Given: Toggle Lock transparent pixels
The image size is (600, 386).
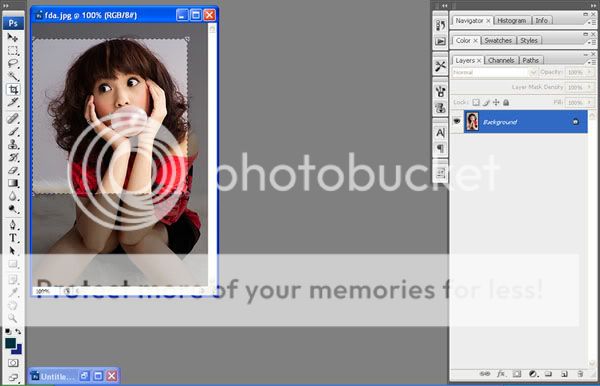Looking at the screenshot, I should 476,103.
